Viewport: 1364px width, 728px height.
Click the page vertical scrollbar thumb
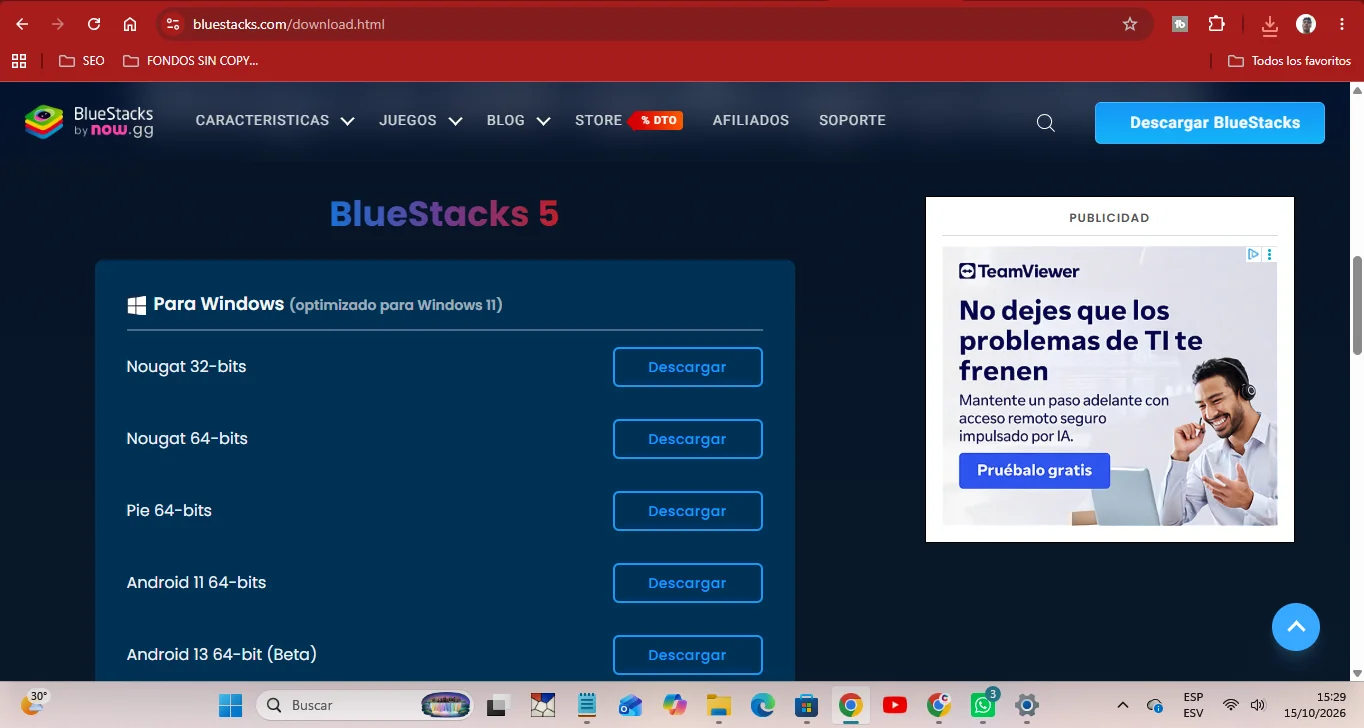[1357, 305]
